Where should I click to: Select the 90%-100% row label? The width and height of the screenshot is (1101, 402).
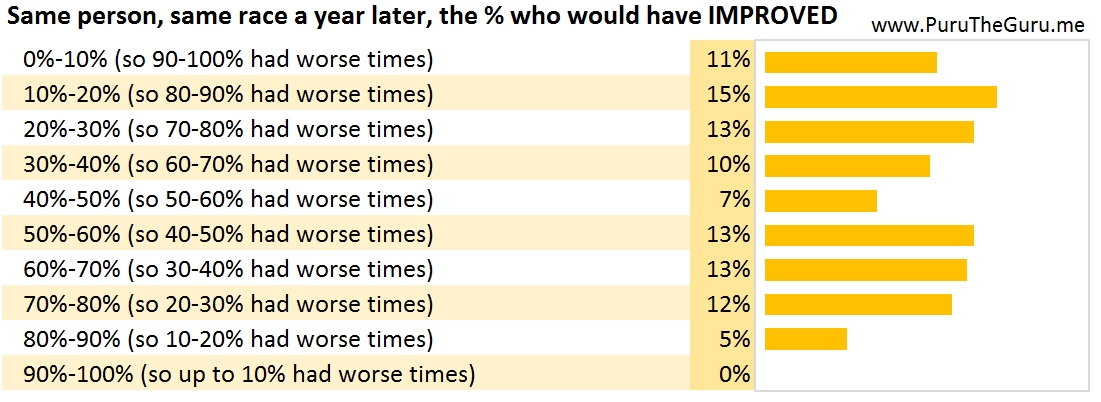coord(248,375)
